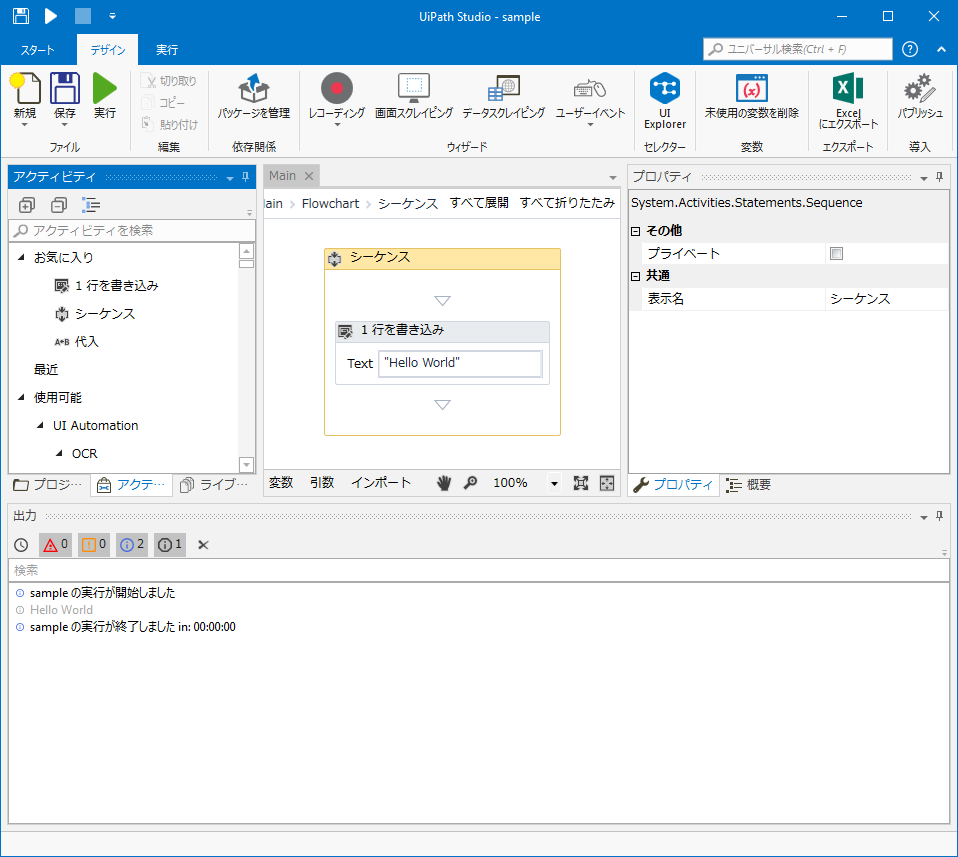Select the 最近 tree item
Image resolution: width=958 pixels, height=857 pixels.
(x=46, y=370)
